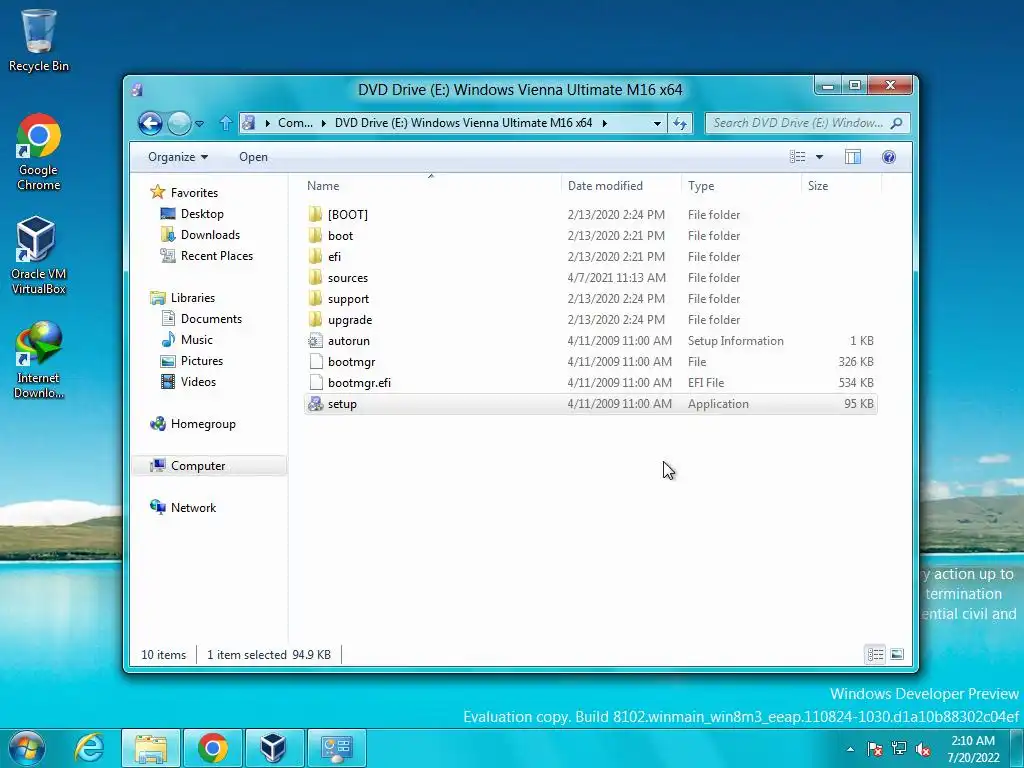Viewport: 1024px width, 768px height.
Task: Click the Forward navigation arrow
Action: (178, 123)
